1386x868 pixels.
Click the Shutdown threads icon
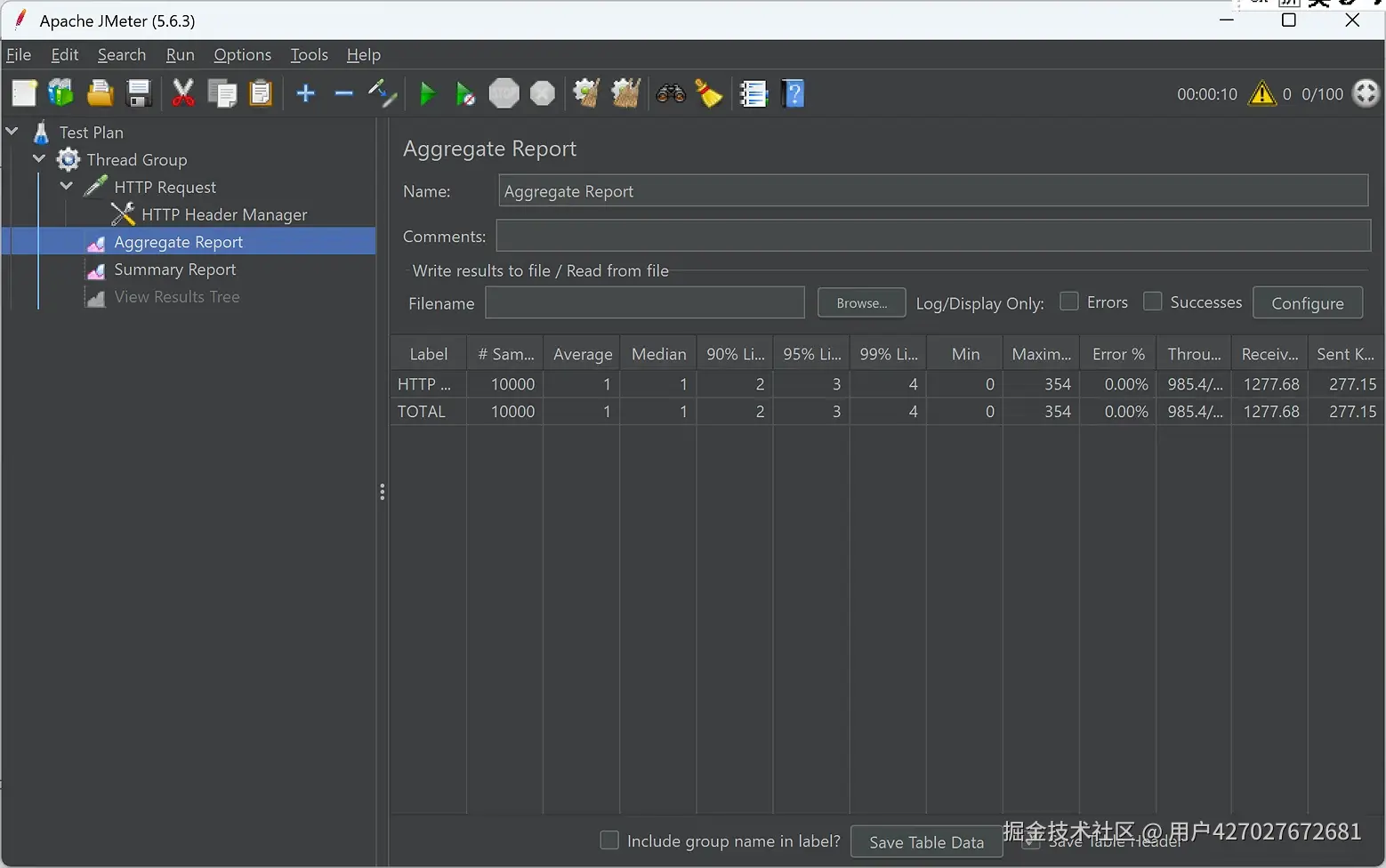coord(543,93)
